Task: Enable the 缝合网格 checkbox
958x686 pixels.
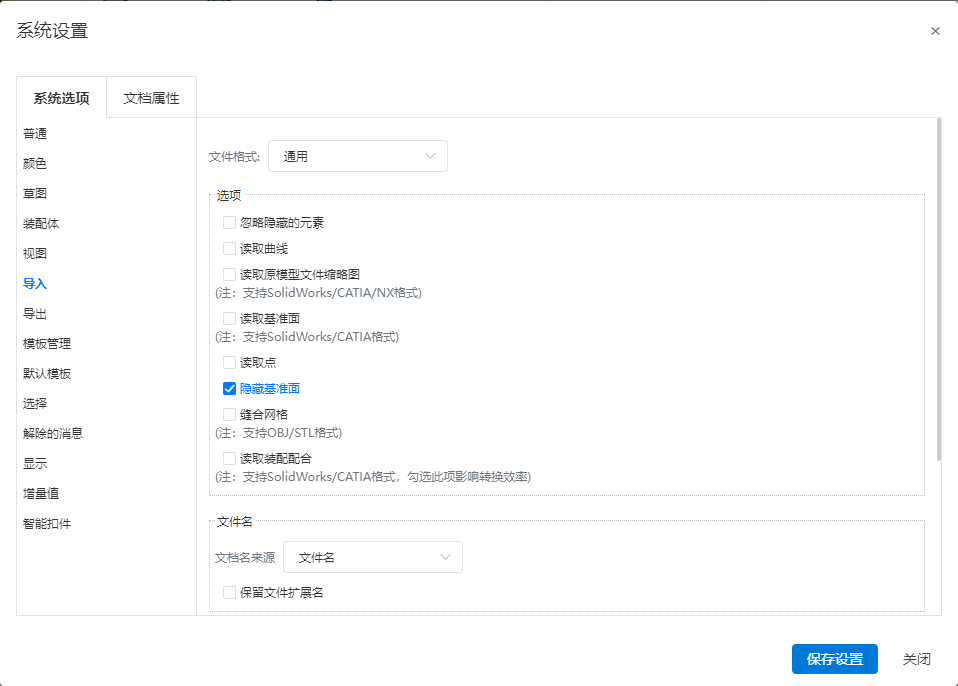Action: click(x=230, y=415)
